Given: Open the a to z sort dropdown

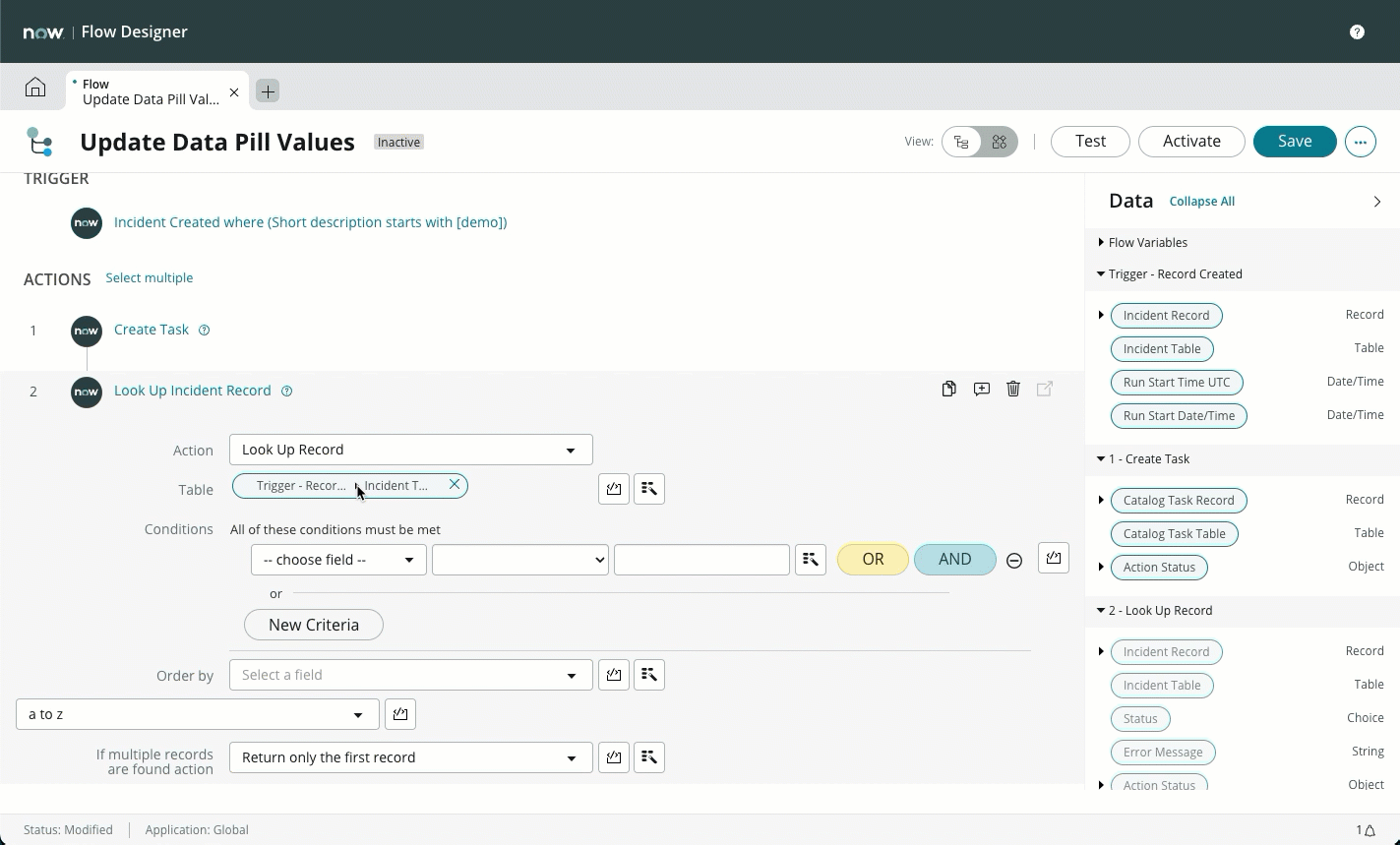Looking at the screenshot, I should point(198,714).
